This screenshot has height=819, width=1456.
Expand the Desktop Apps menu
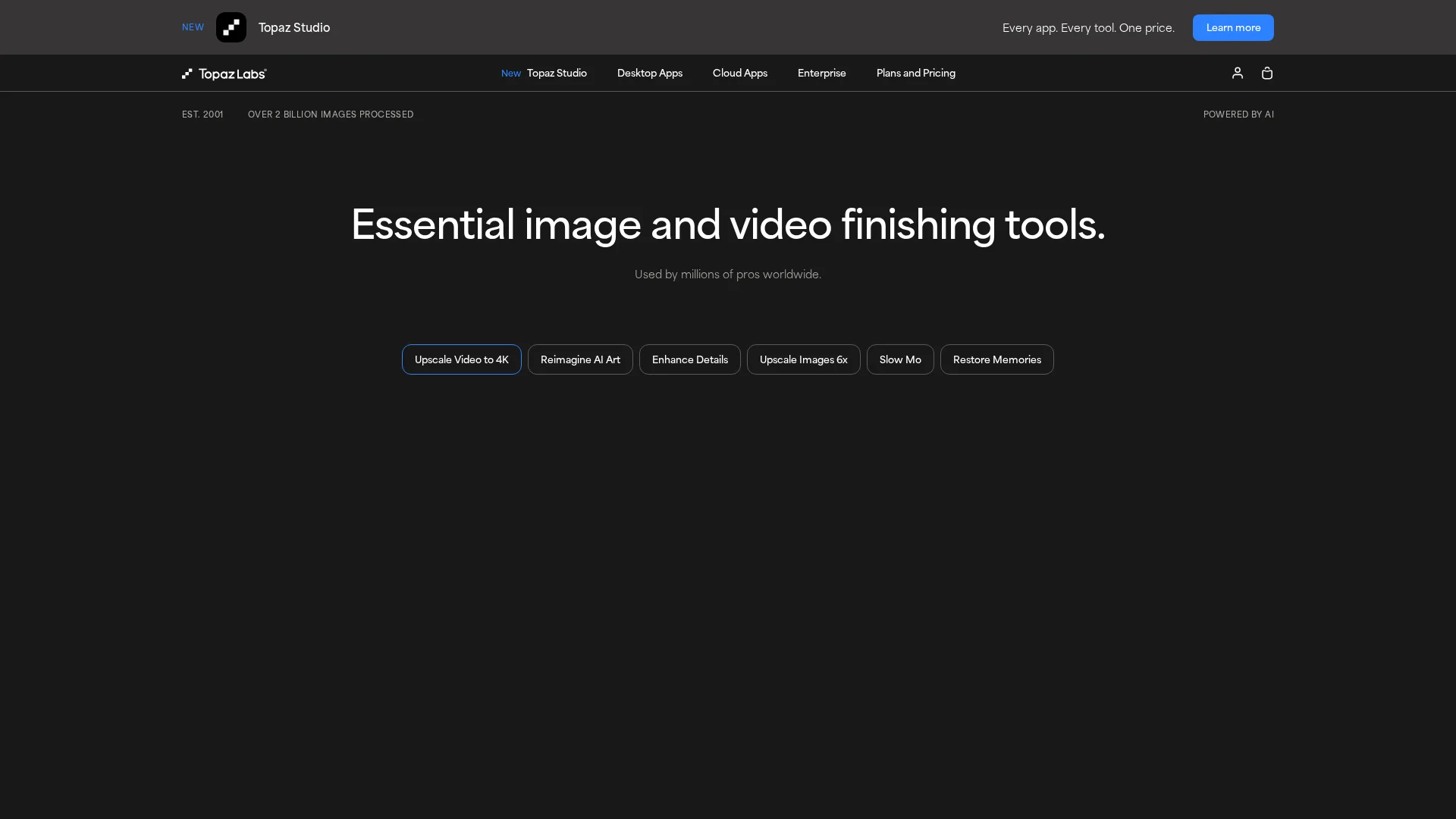[649, 73]
